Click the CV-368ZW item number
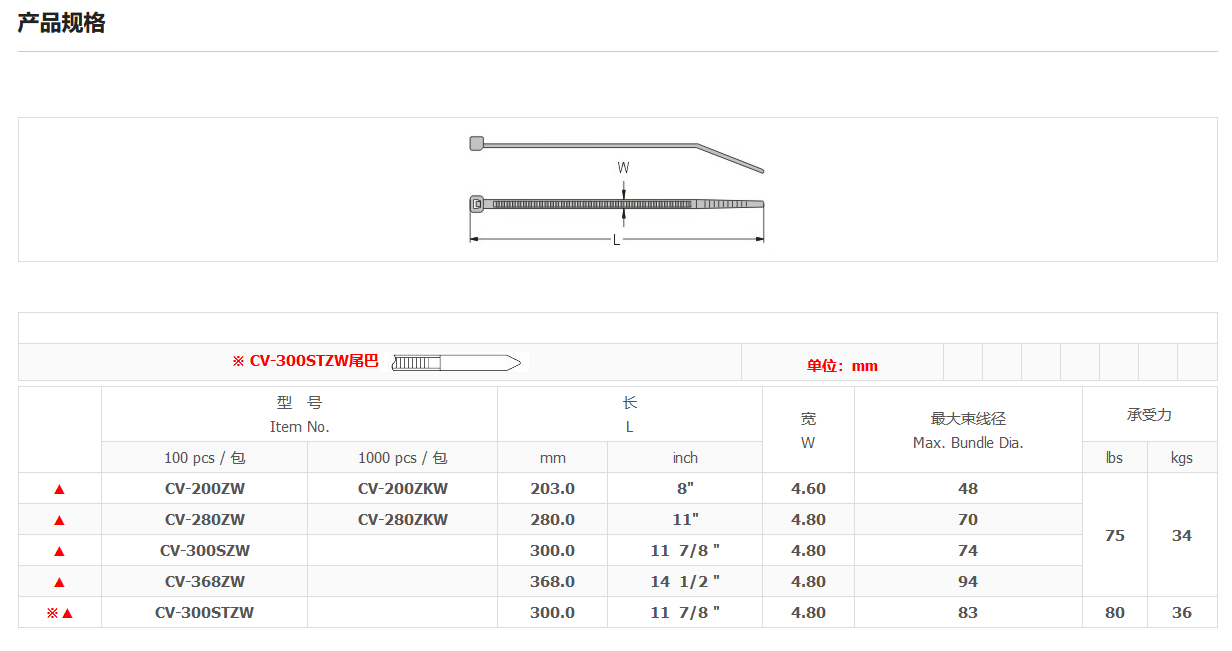 point(204,582)
